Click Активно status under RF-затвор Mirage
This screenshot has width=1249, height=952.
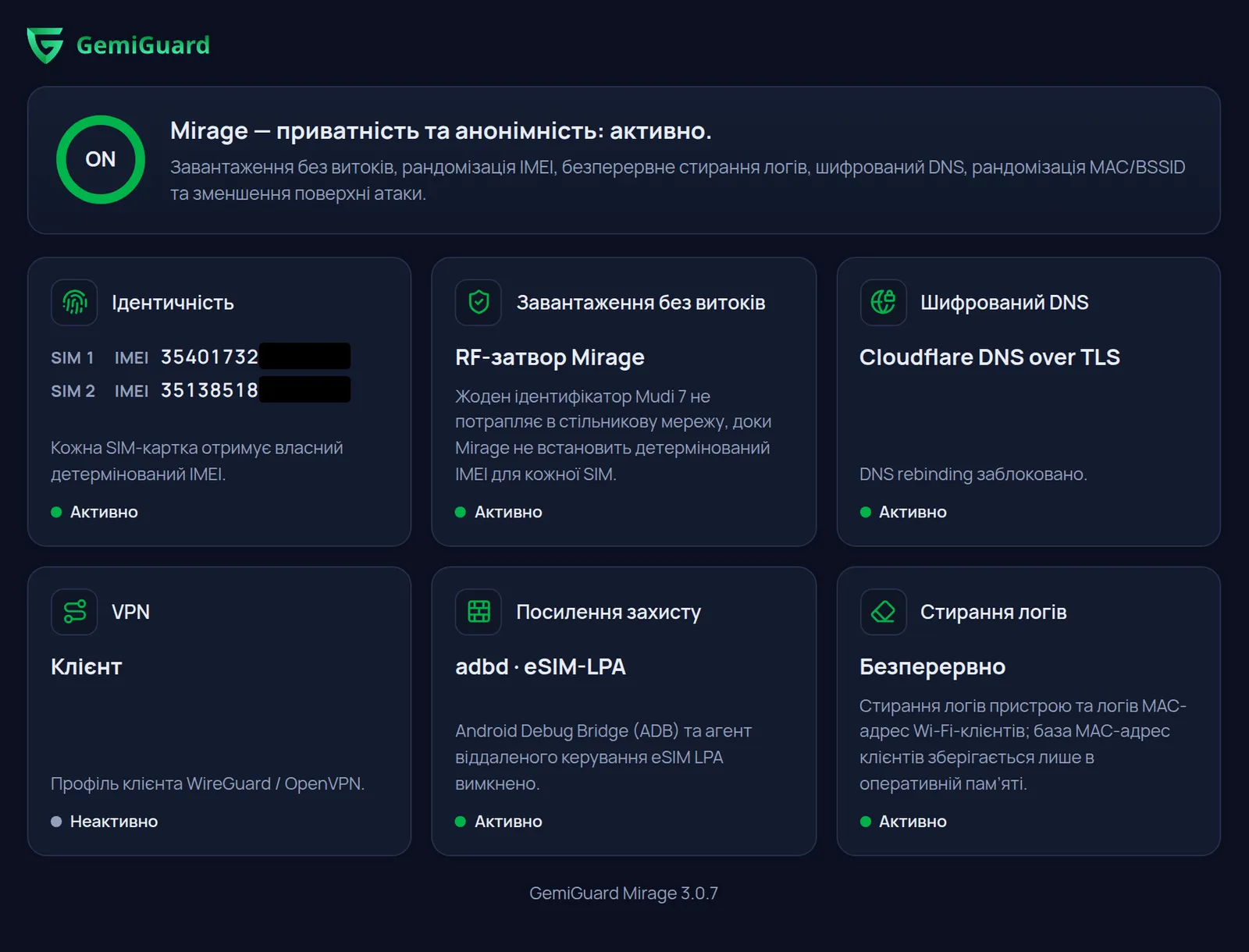click(499, 512)
